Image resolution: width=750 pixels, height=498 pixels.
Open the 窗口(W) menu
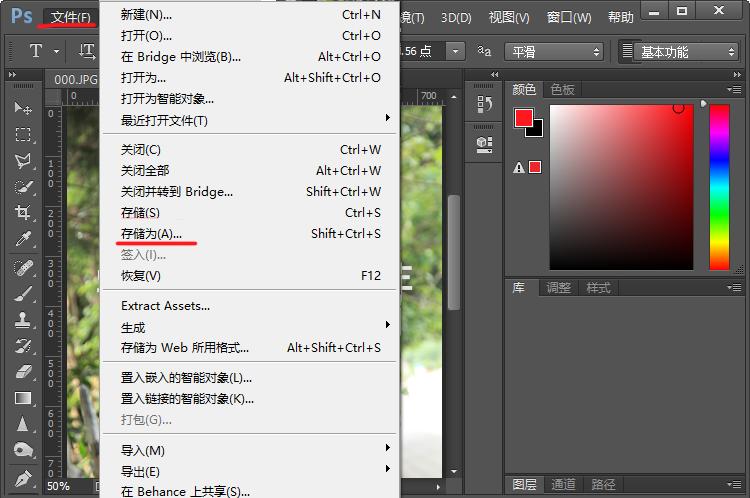coord(569,18)
